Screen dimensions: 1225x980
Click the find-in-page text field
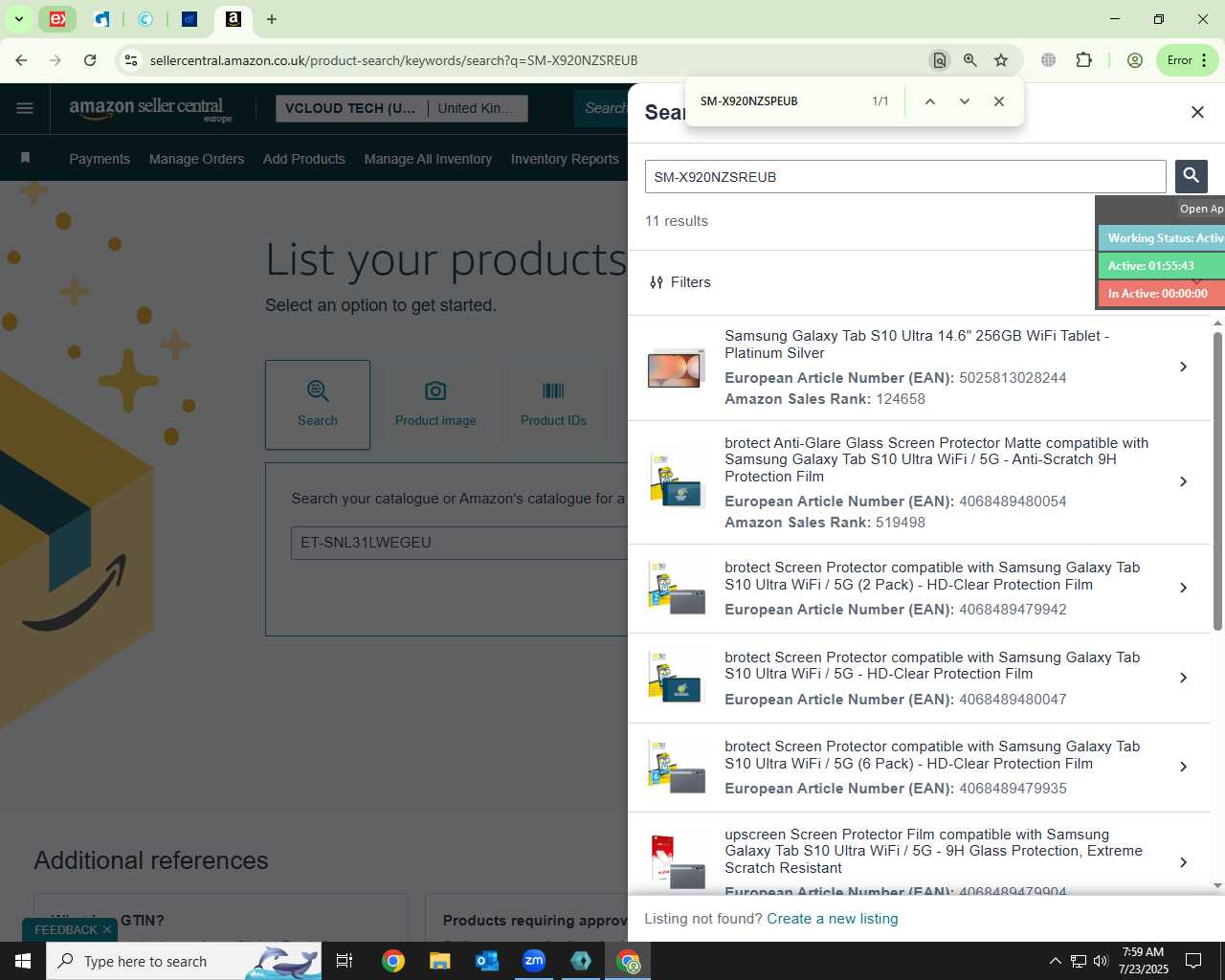[x=775, y=101]
